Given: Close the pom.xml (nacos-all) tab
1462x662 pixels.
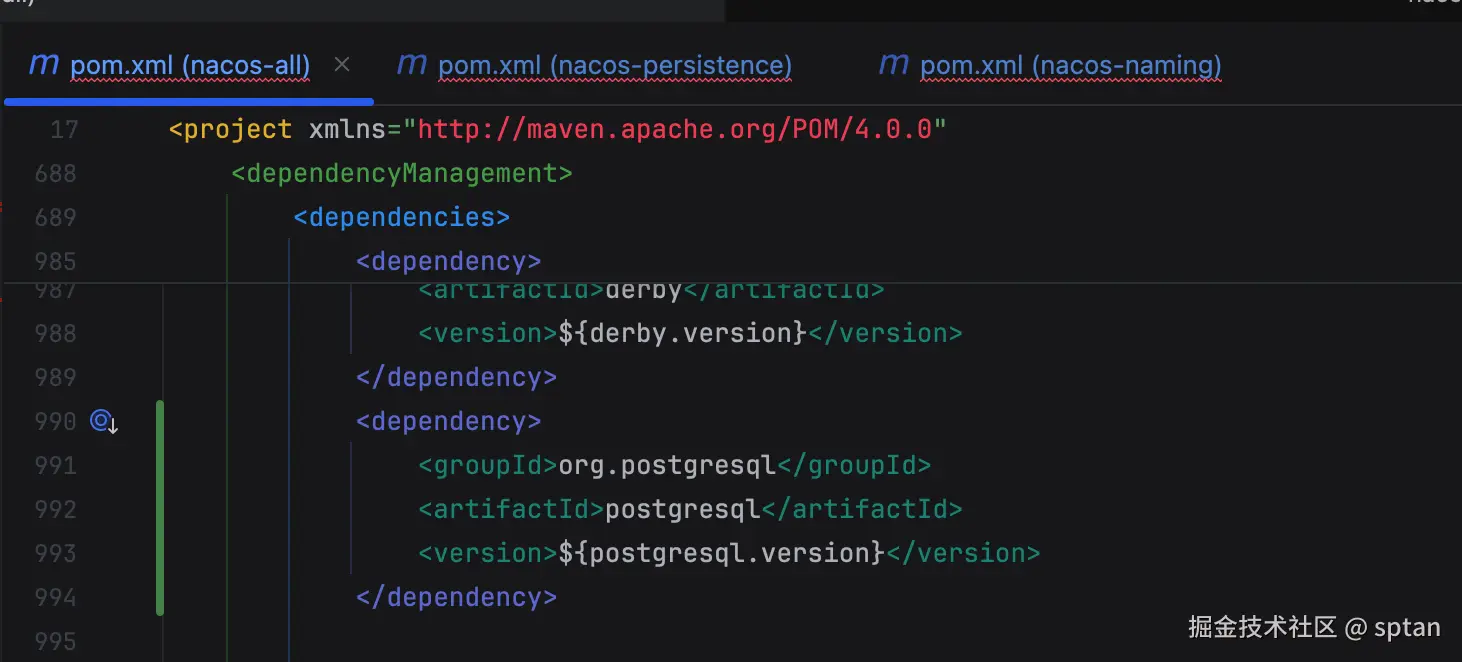Looking at the screenshot, I should (x=342, y=65).
